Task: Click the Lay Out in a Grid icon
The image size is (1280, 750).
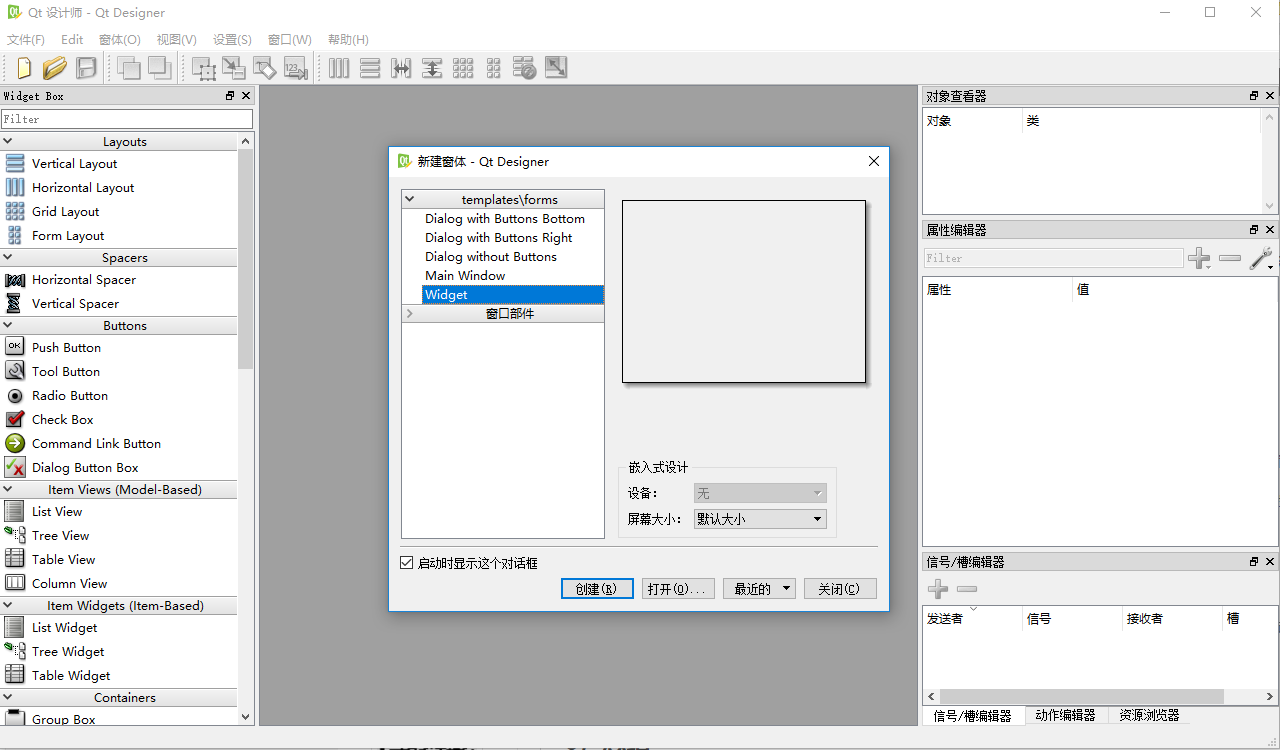Action: click(463, 68)
